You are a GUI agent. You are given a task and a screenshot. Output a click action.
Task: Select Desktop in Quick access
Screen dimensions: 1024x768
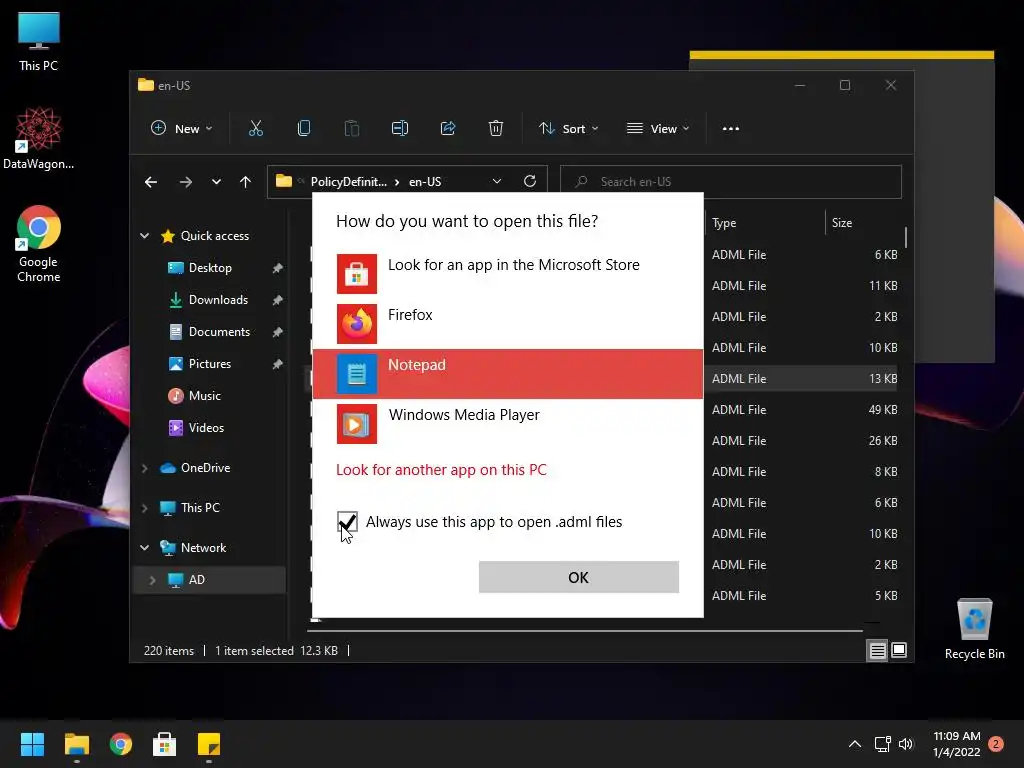pos(210,268)
